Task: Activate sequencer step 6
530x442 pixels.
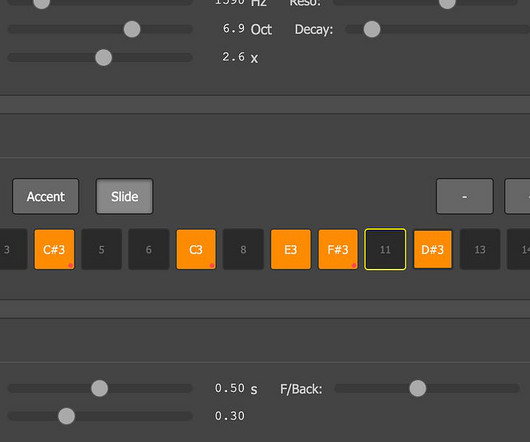Action: point(149,249)
